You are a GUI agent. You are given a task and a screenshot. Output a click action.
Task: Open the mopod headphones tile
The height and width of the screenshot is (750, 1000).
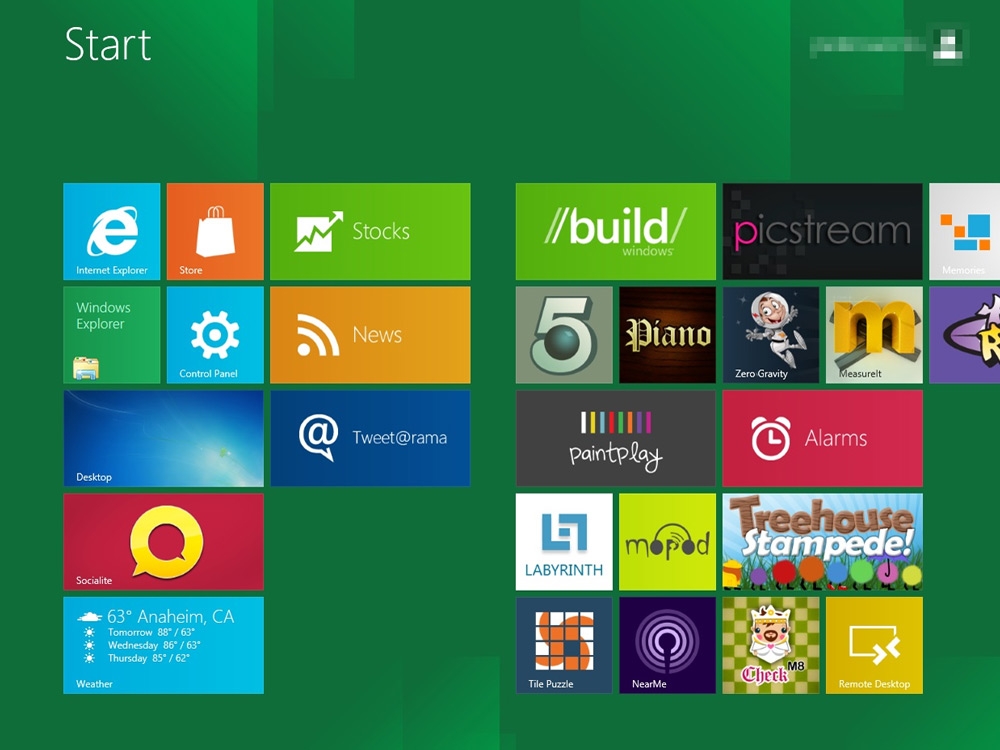point(667,541)
